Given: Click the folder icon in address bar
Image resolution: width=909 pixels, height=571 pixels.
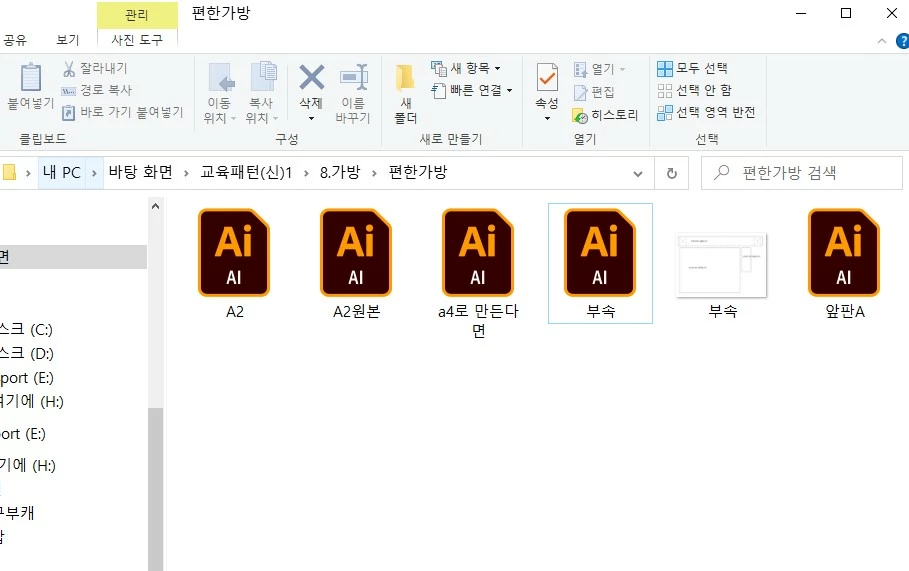Looking at the screenshot, I should (x=9, y=172).
